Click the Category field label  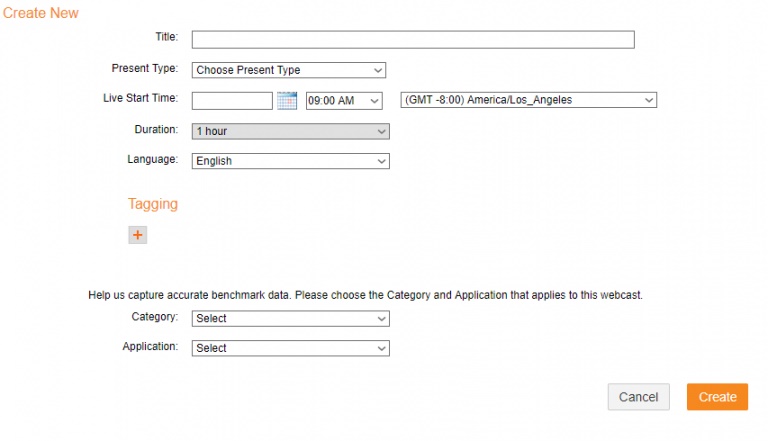click(155, 317)
